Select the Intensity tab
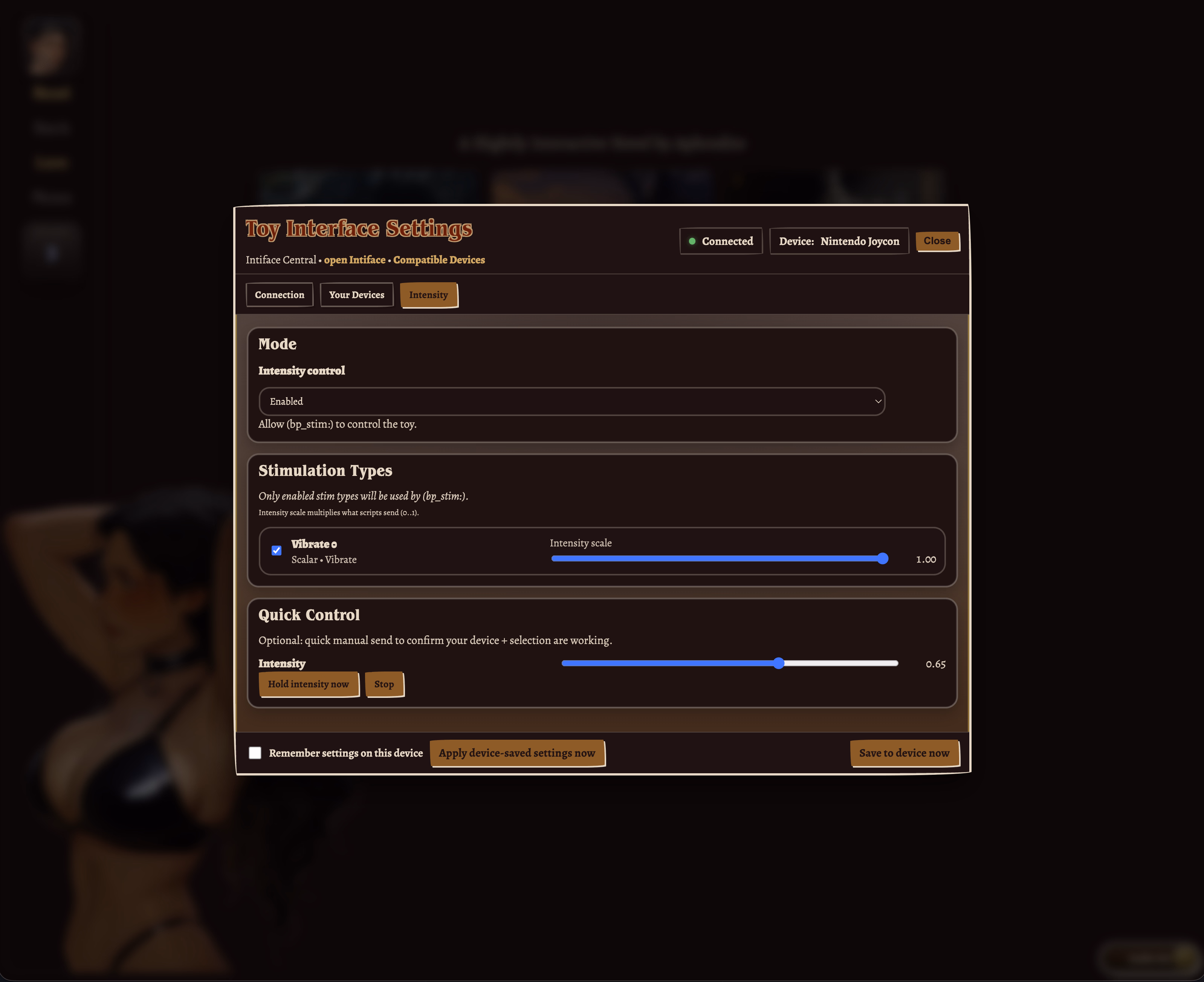The height and width of the screenshot is (982, 1204). (429, 295)
